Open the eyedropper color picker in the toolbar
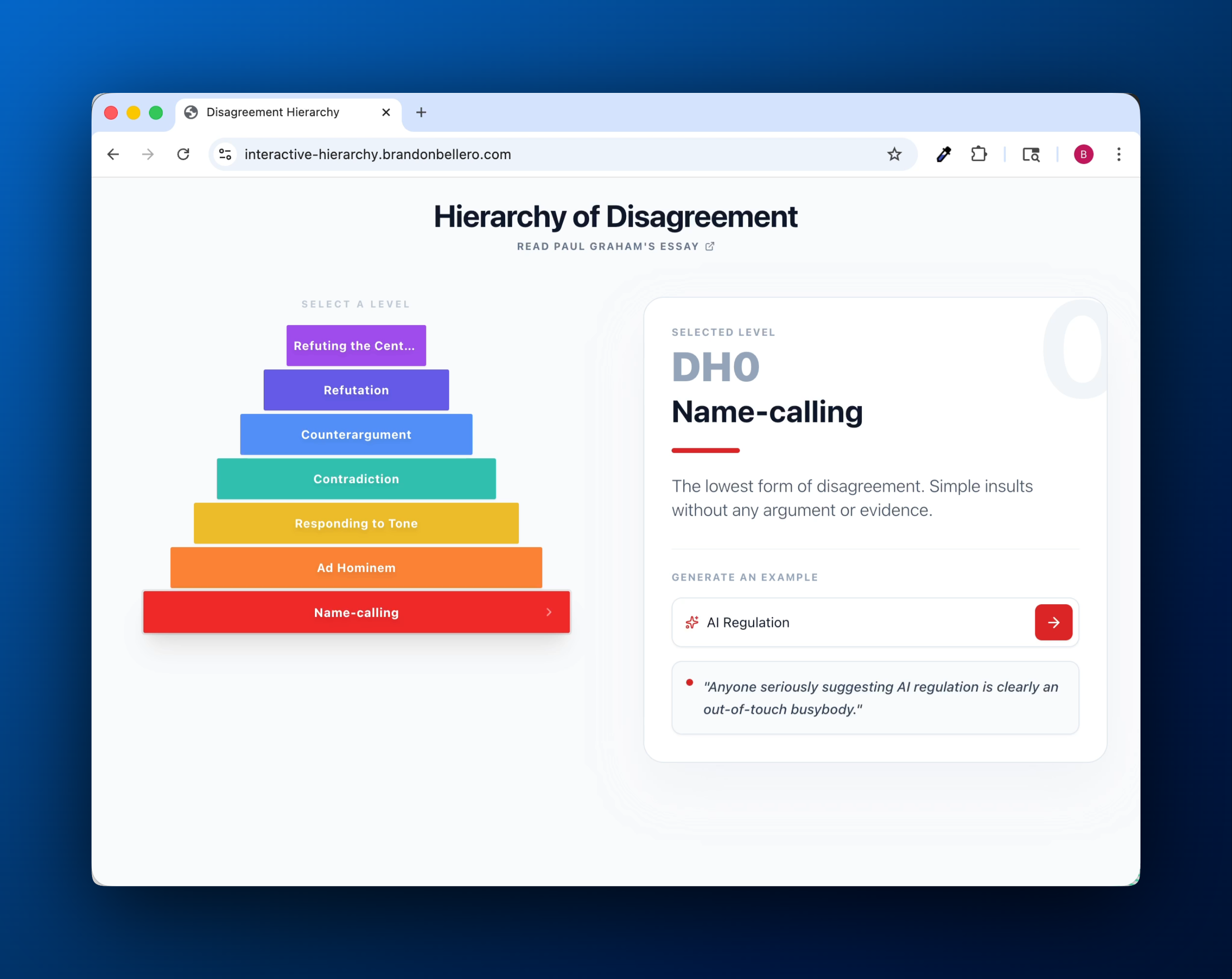 coord(943,154)
